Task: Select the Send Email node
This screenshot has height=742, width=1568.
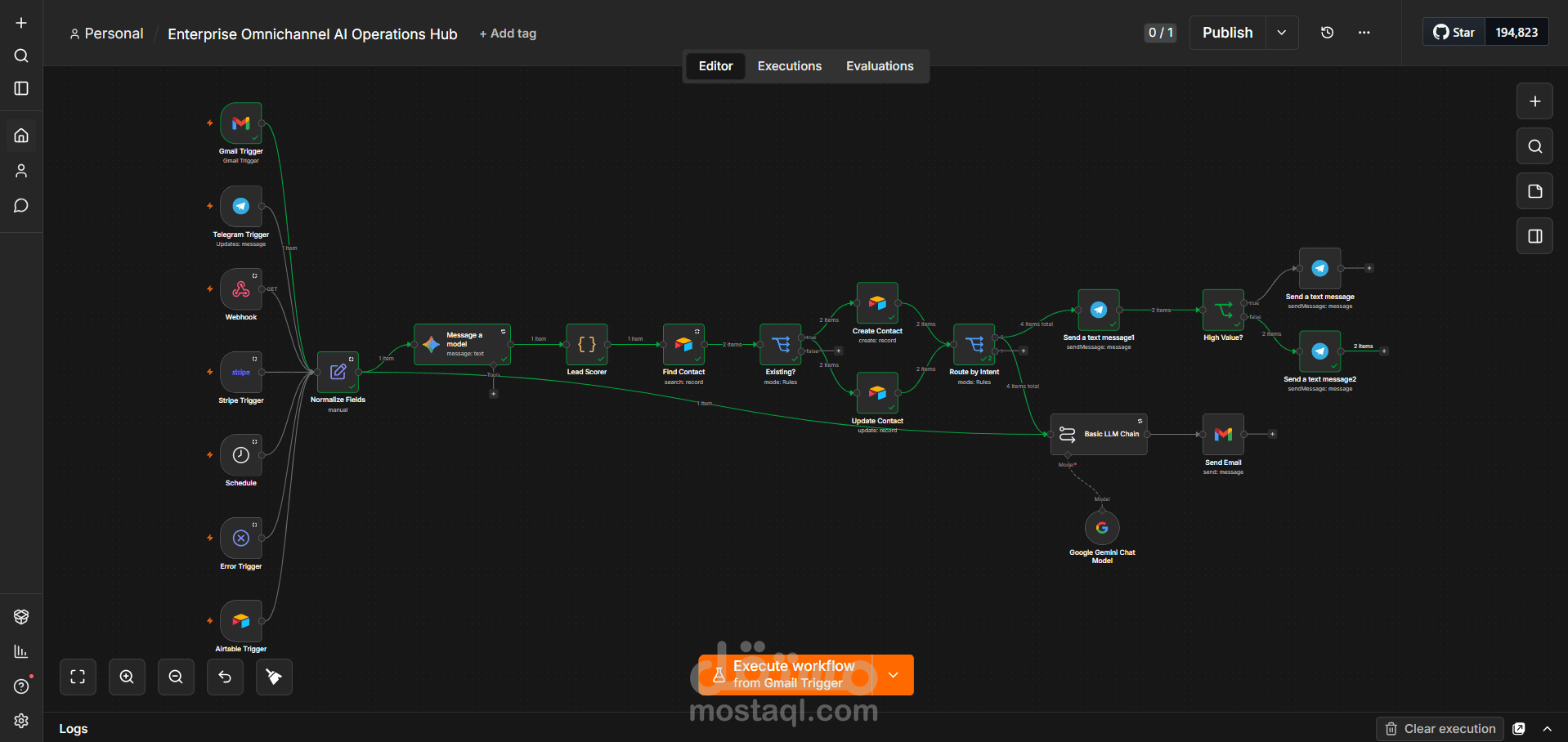Action: click(1223, 434)
